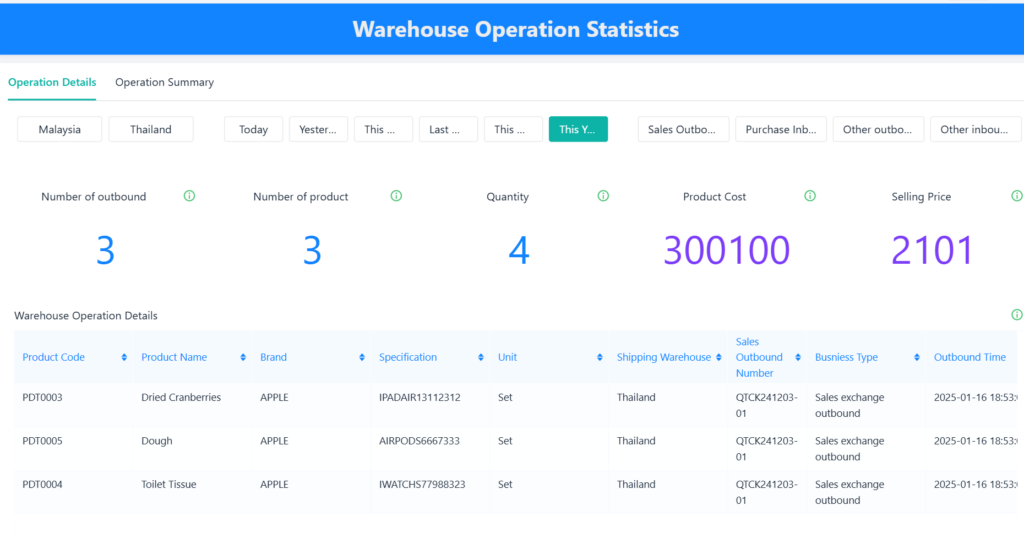
Task: Click info icon beside Number of outbound
Action: click(x=189, y=196)
